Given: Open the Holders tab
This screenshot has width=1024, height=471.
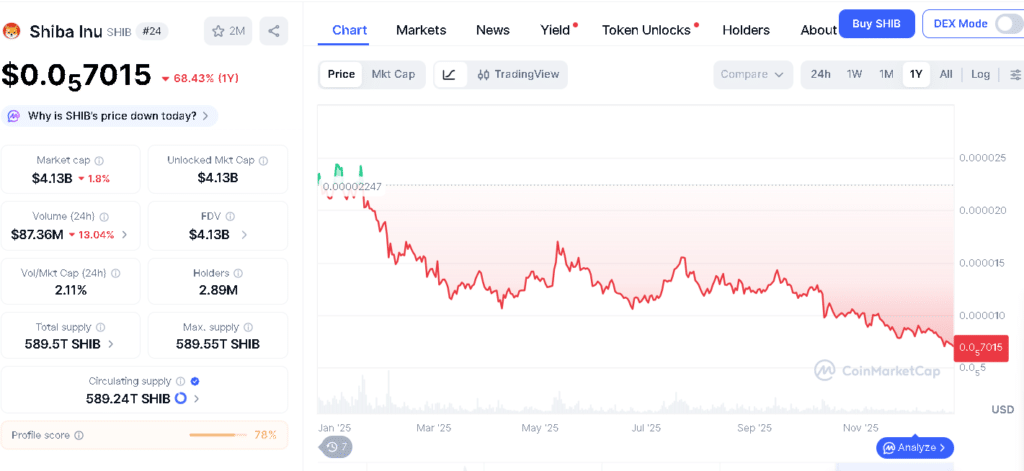Looking at the screenshot, I should click(746, 30).
